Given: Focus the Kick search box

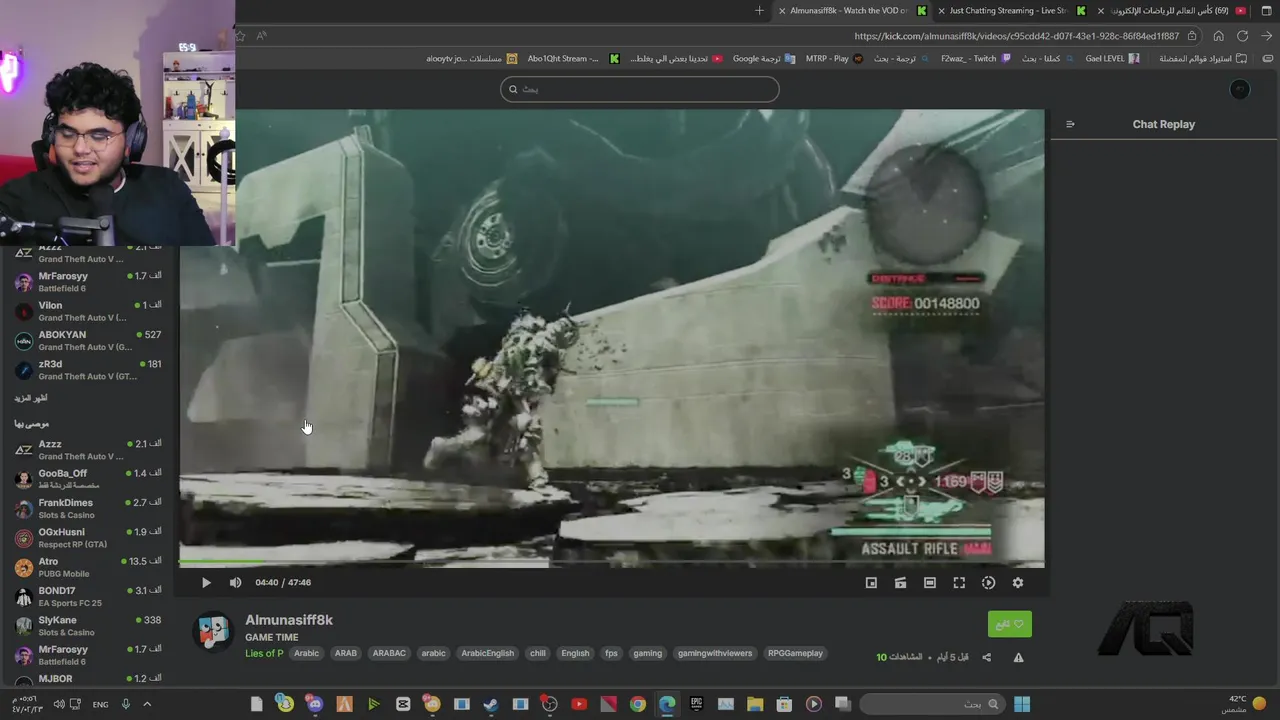Looking at the screenshot, I should tap(640, 89).
